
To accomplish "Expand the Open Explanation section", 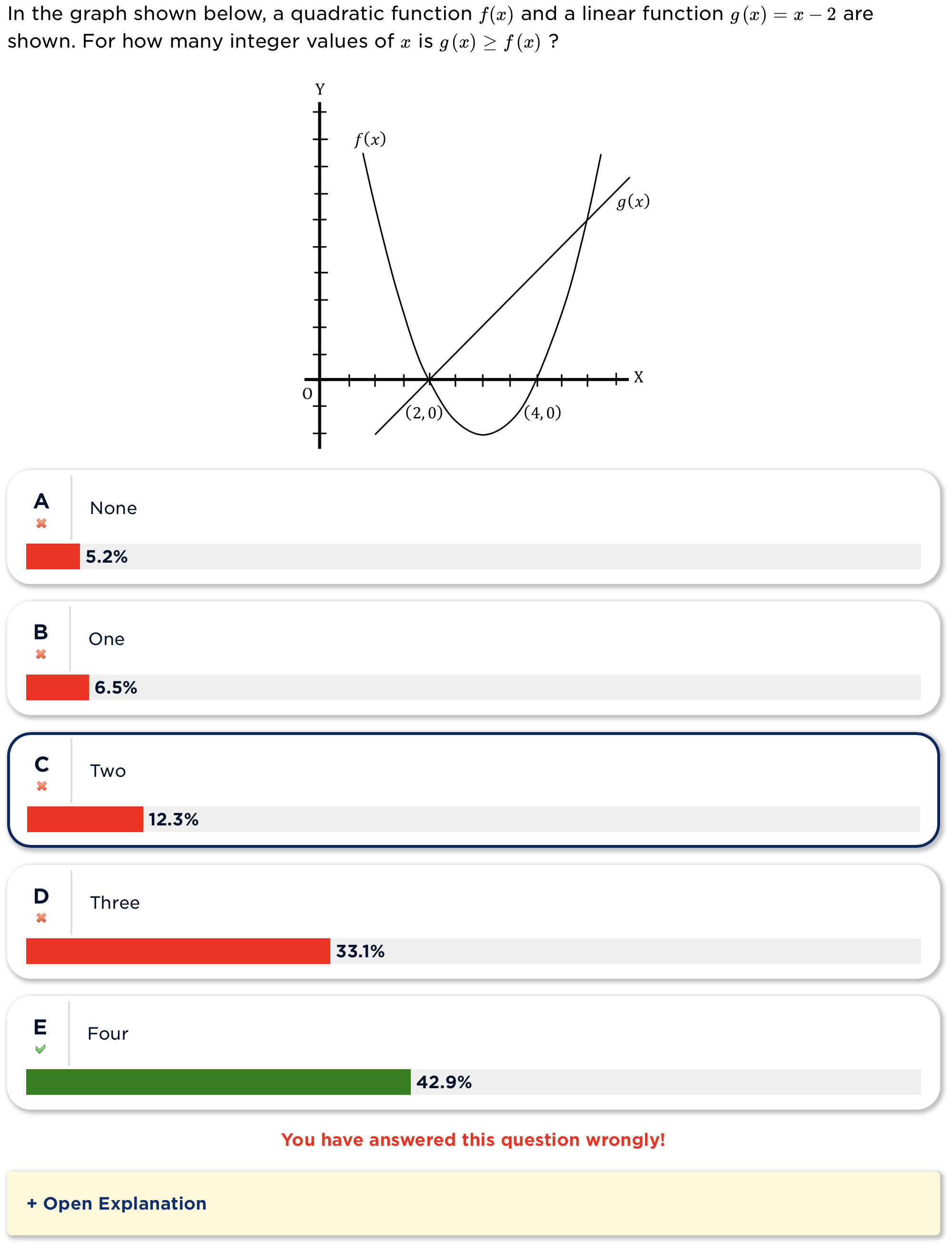I will click(x=116, y=1203).
